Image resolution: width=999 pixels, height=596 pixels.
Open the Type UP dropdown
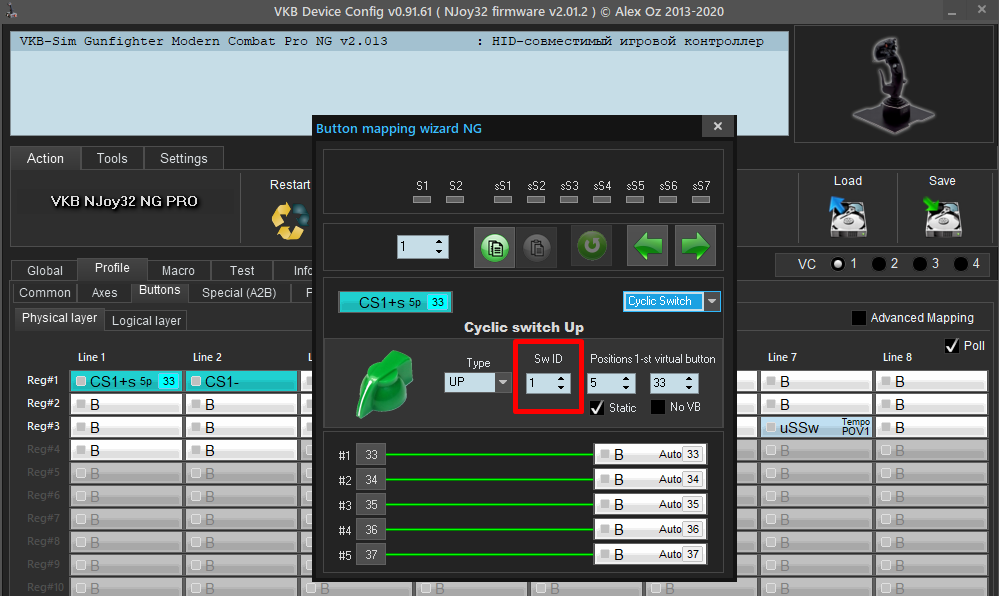(x=503, y=382)
